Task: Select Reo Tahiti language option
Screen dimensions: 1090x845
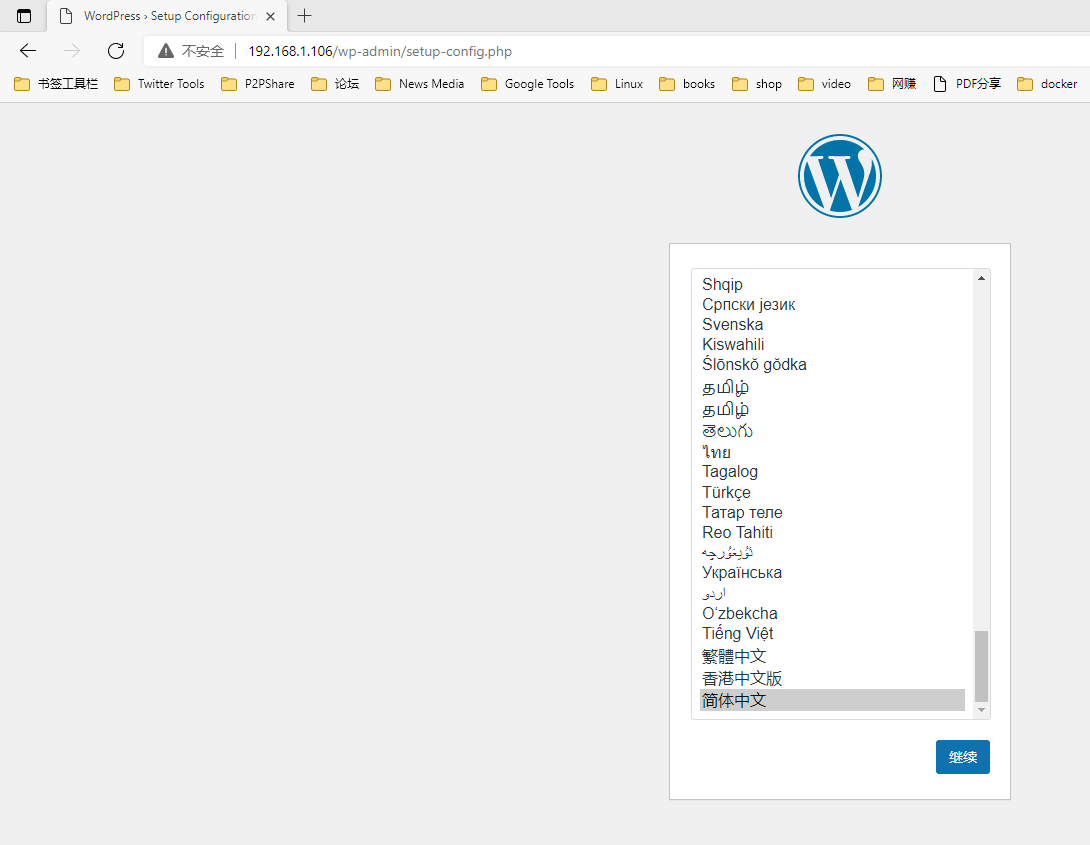Action: point(832,532)
